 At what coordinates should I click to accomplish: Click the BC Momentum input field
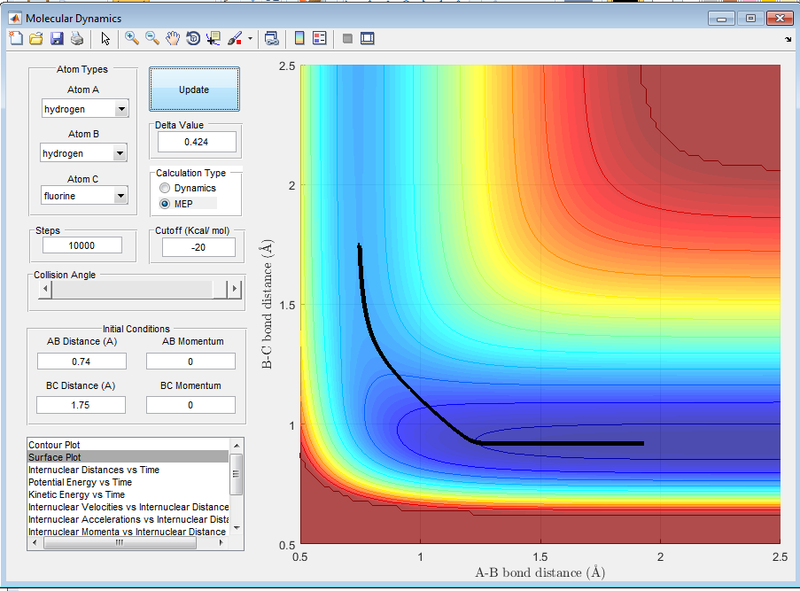191,405
